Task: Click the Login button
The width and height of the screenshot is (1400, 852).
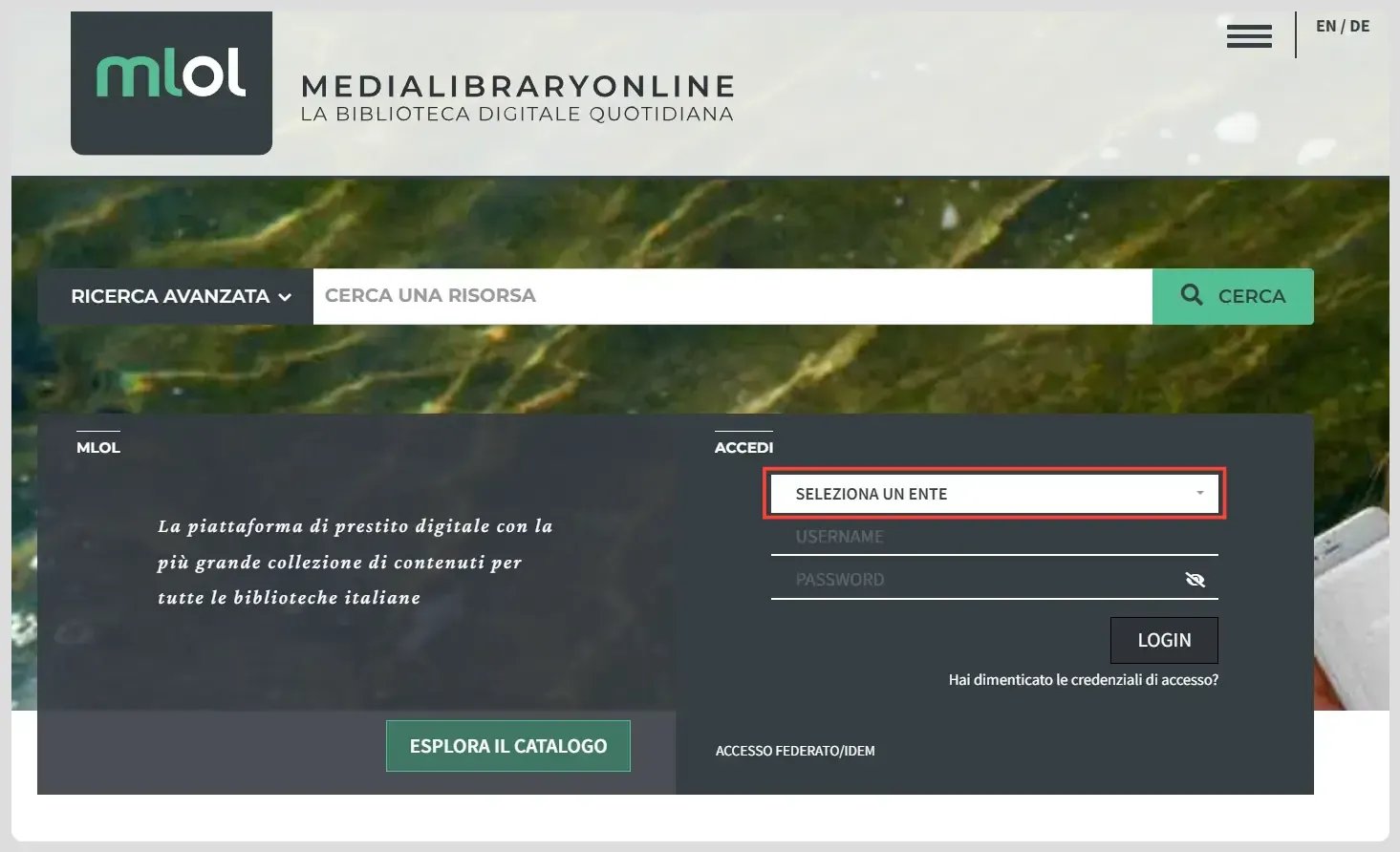Action: [x=1164, y=640]
